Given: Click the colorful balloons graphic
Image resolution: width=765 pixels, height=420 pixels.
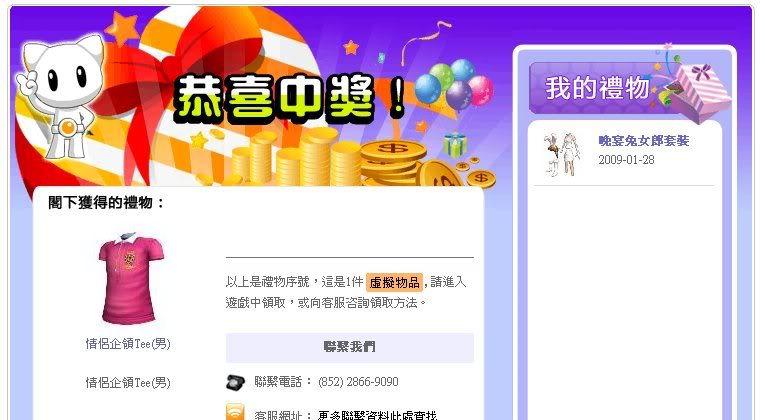Looking at the screenshot, I should [x=454, y=85].
